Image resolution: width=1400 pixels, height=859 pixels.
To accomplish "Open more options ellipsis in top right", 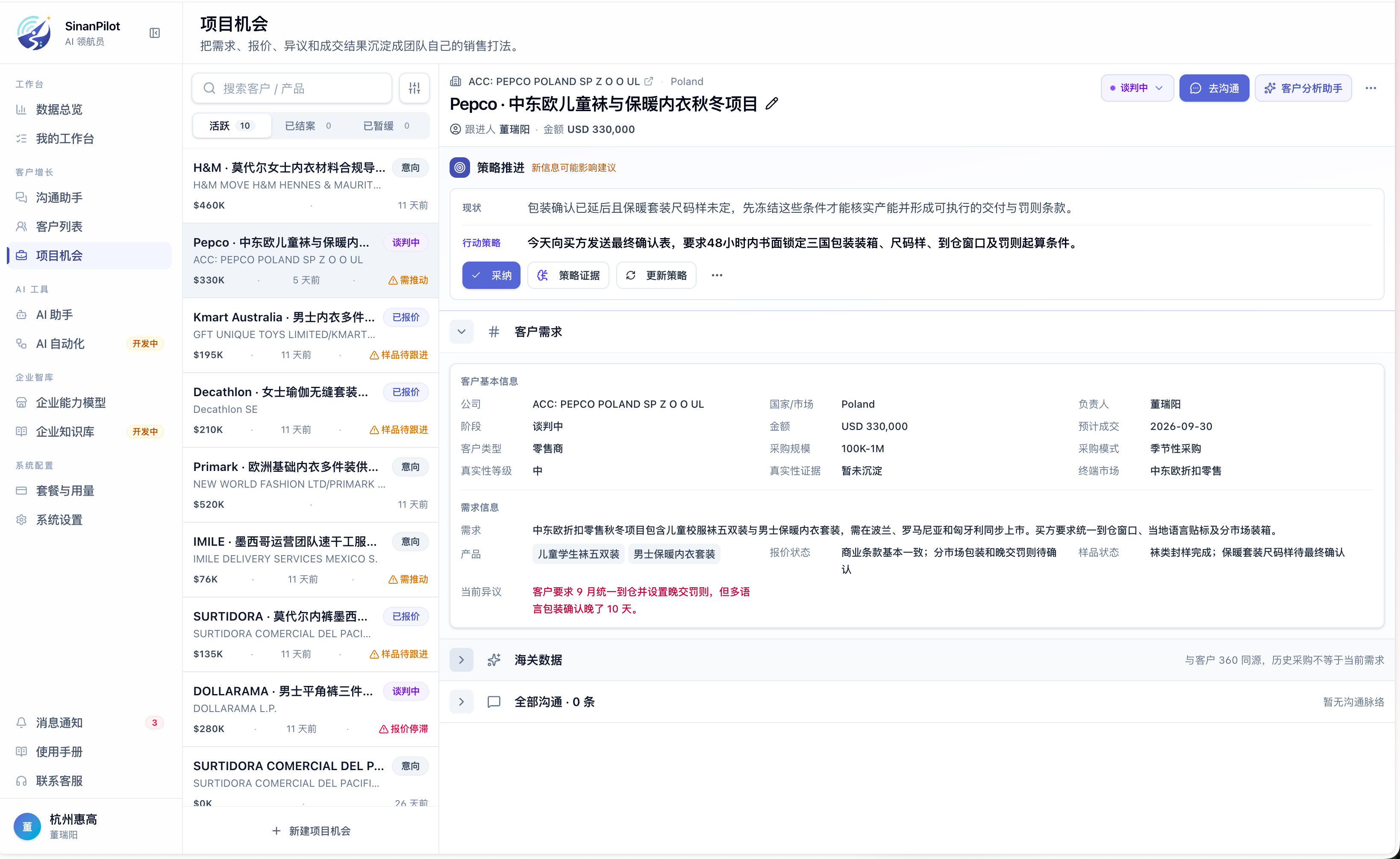I will [x=1371, y=88].
